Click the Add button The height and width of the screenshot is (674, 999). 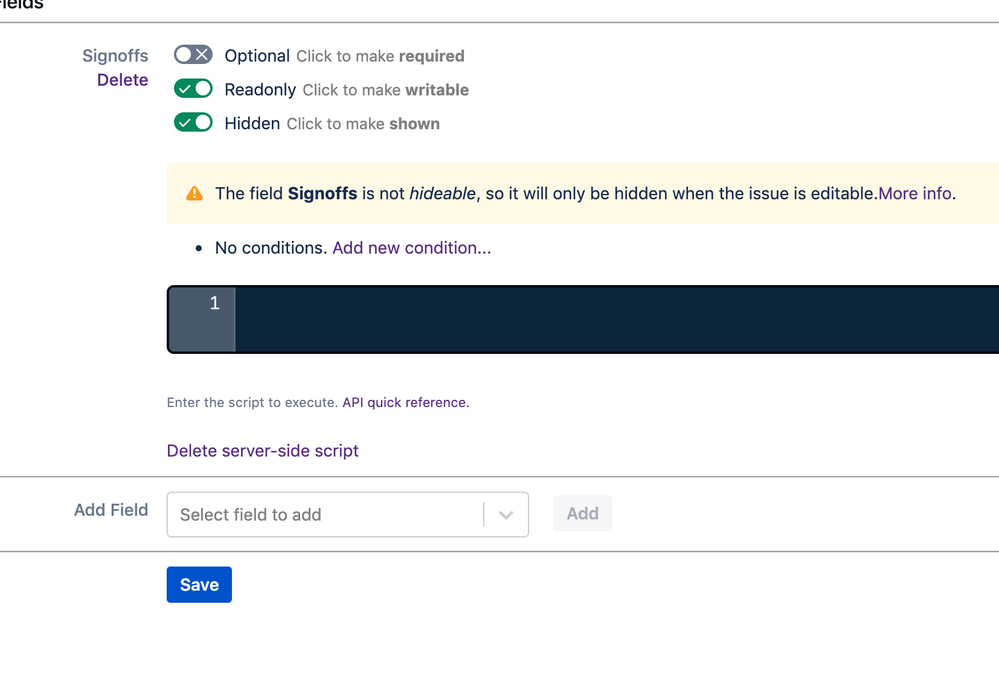[582, 513]
